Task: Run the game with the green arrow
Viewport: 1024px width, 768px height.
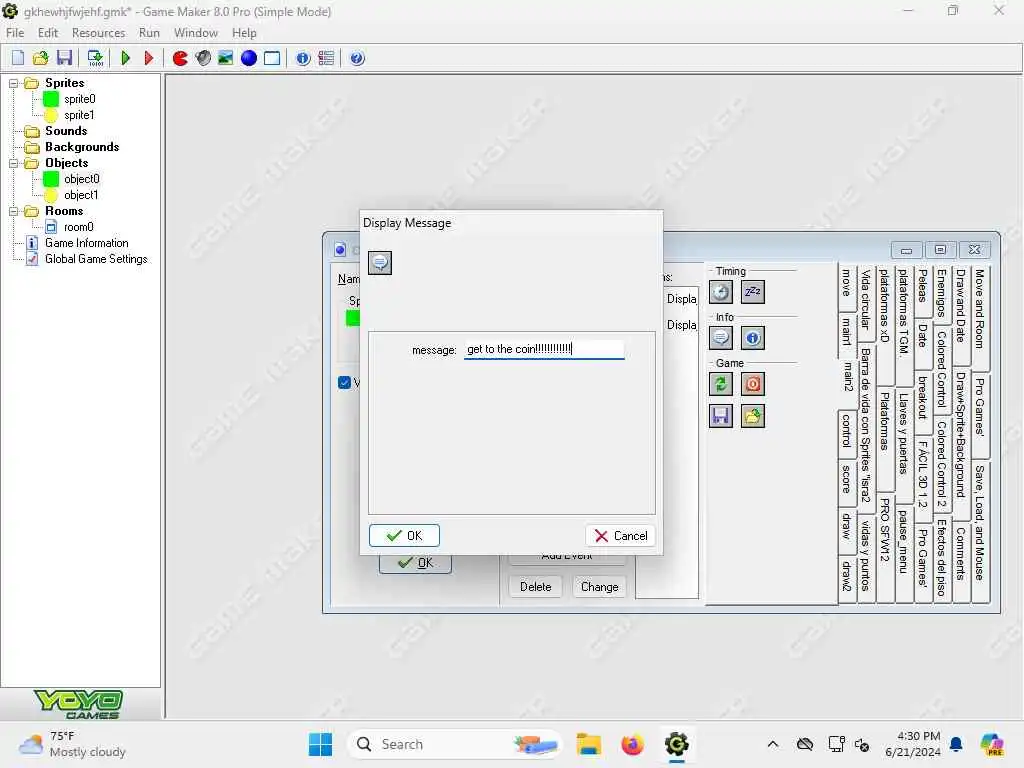Action: tap(125, 58)
